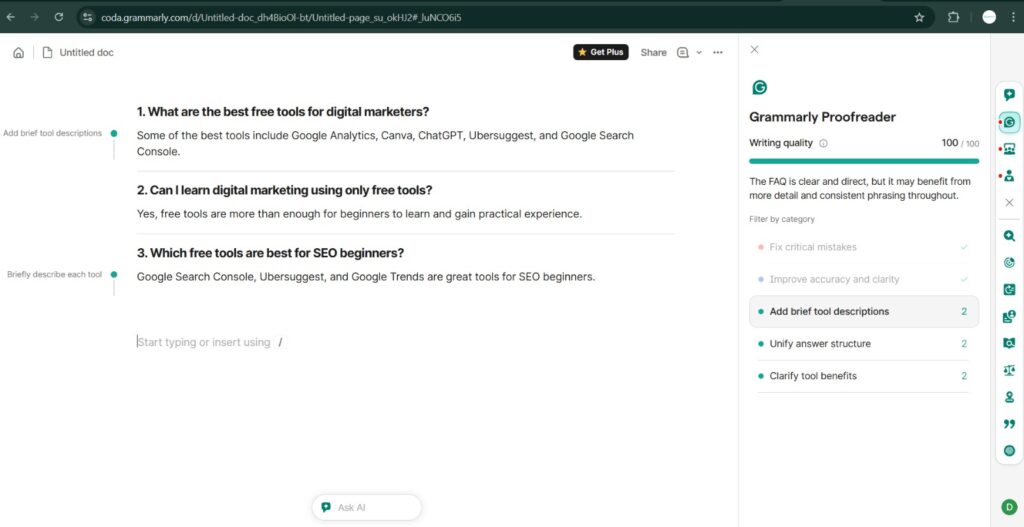The height and width of the screenshot is (527, 1024).
Task: Select the Grammarly Proofreader sidebar icon
Action: pyautogui.click(x=1010, y=122)
